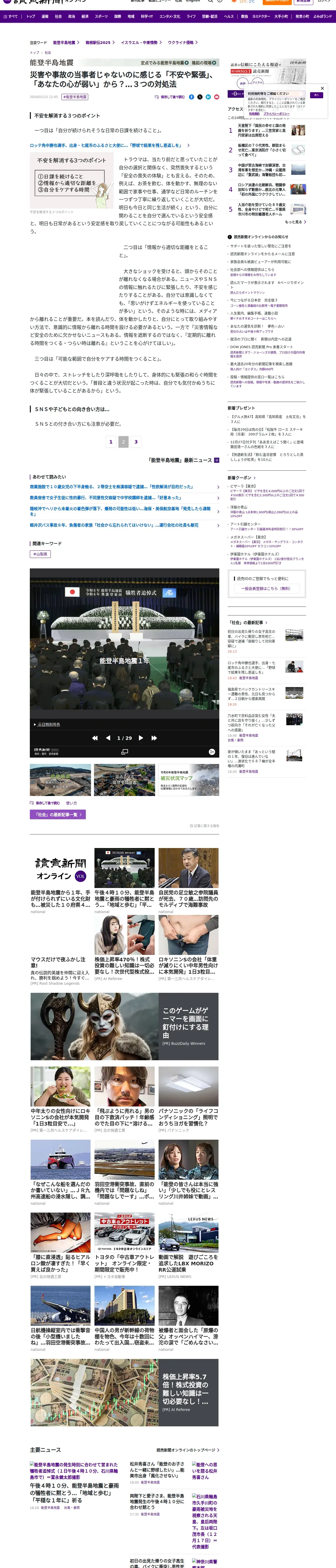Advance to the next slideshow photo

coord(141,738)
